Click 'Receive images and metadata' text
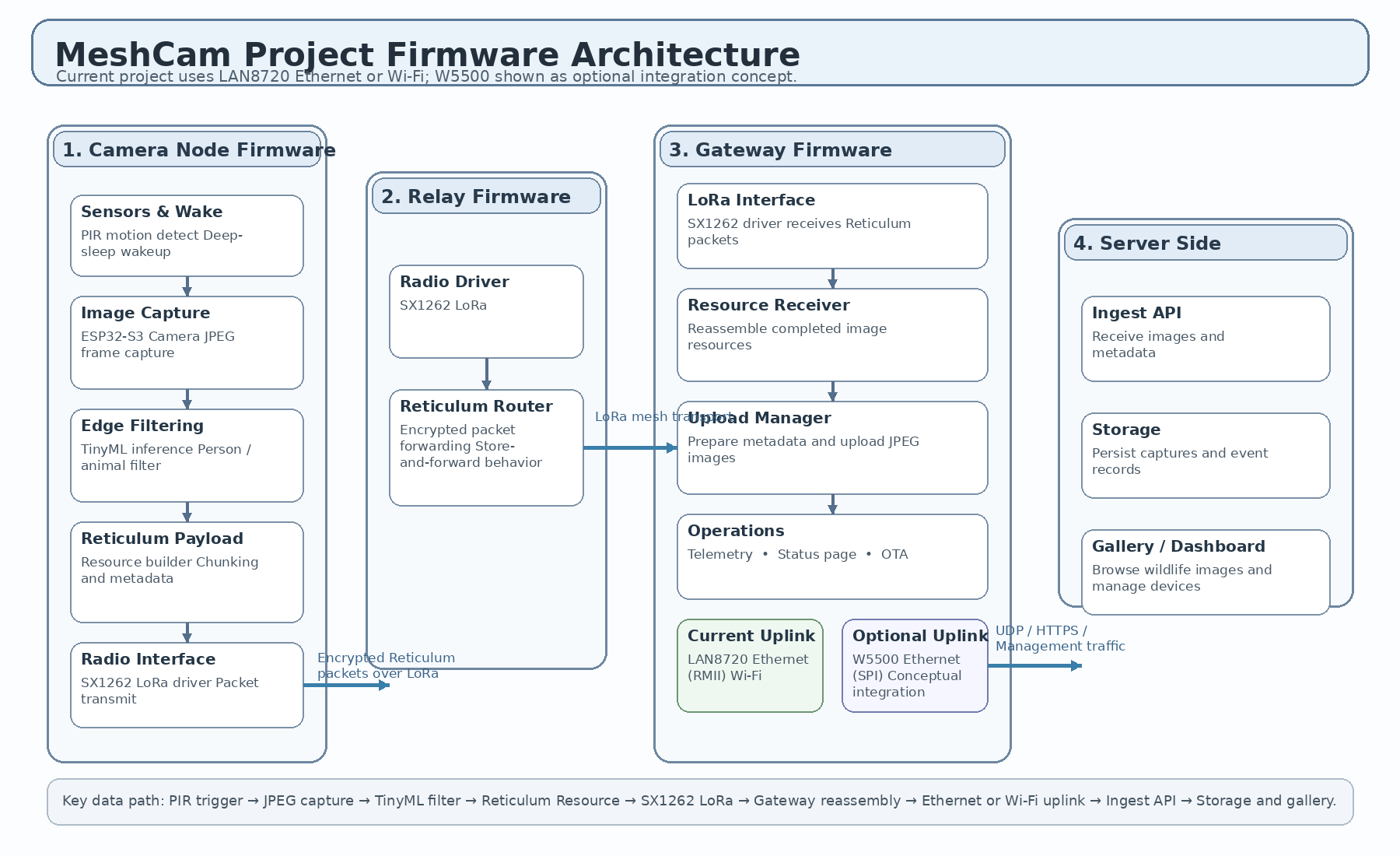This screenshot has width=1400, height=856. [1158, 344]
